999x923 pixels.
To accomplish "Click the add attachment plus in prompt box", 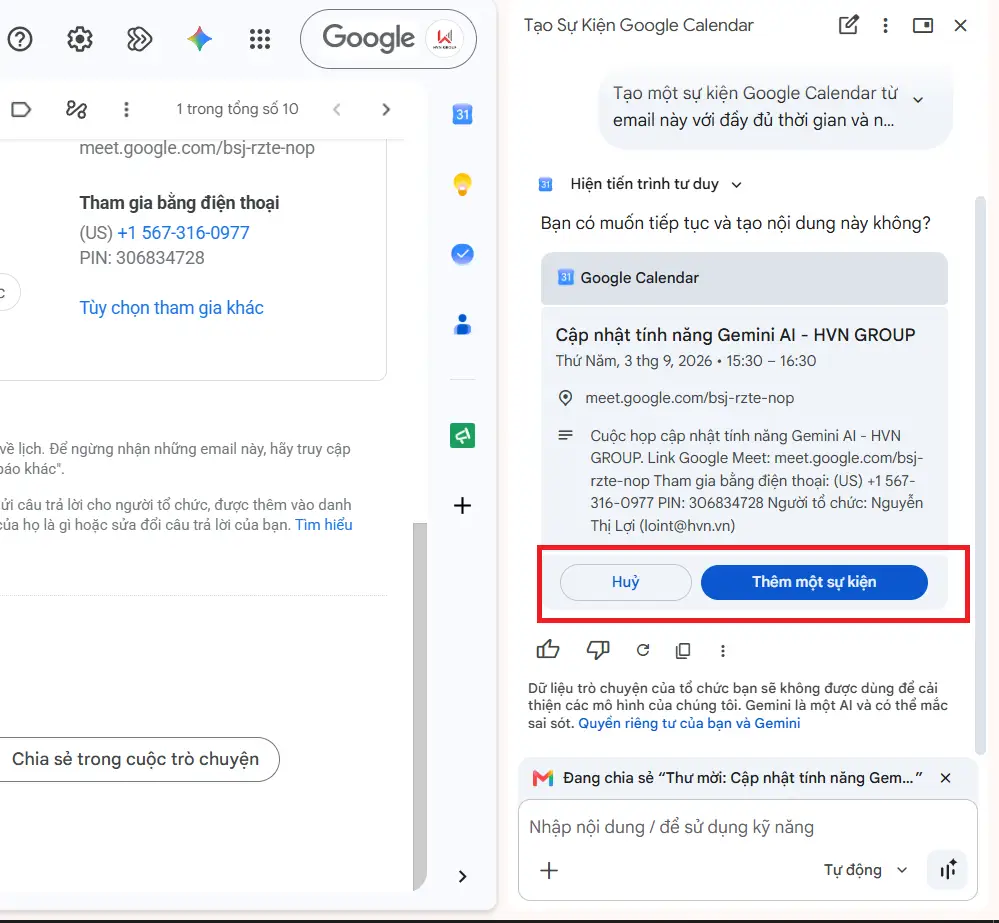I will [x=549, y=870].
